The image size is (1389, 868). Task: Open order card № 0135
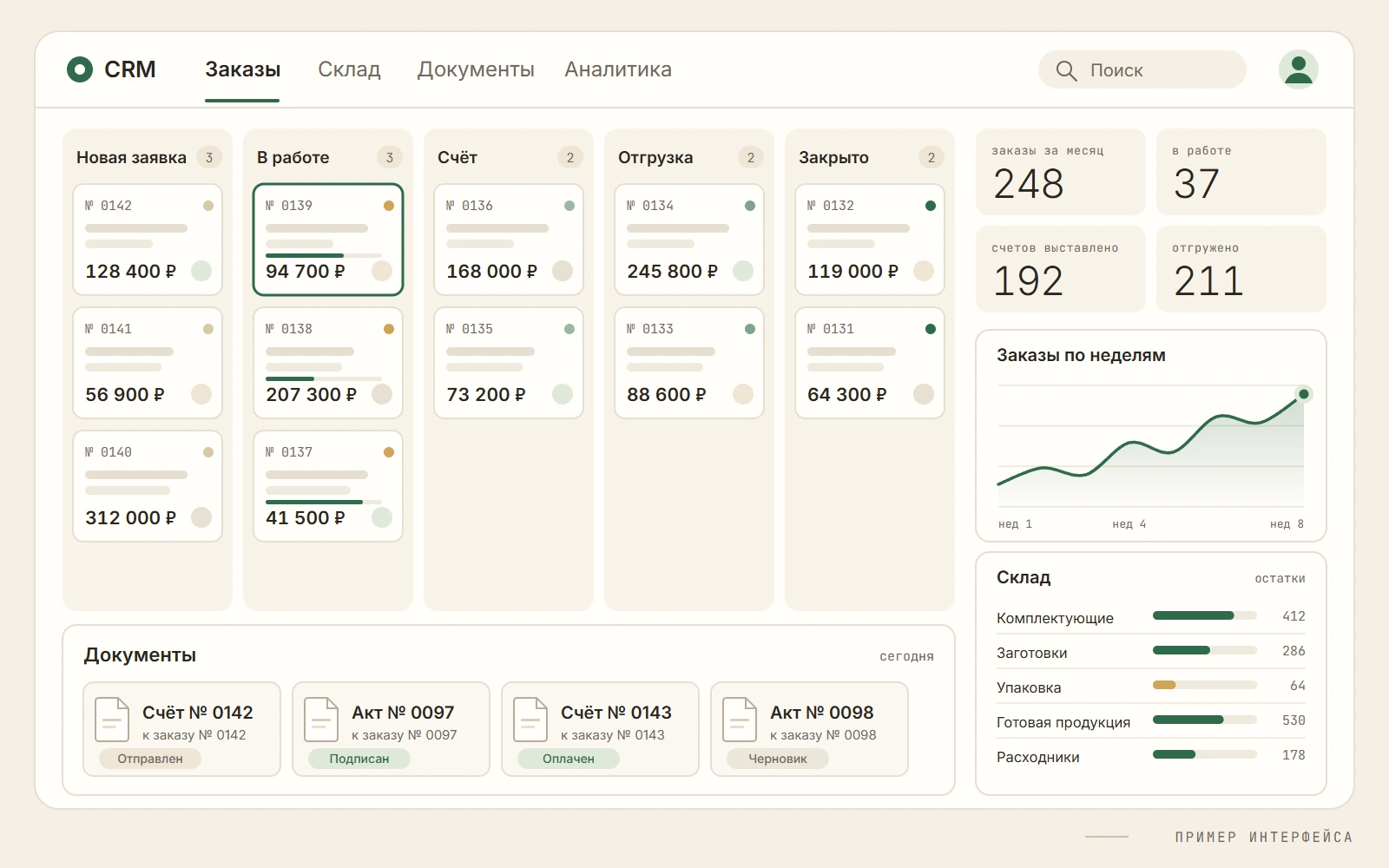pyautogui.click(x=509, y=363)
